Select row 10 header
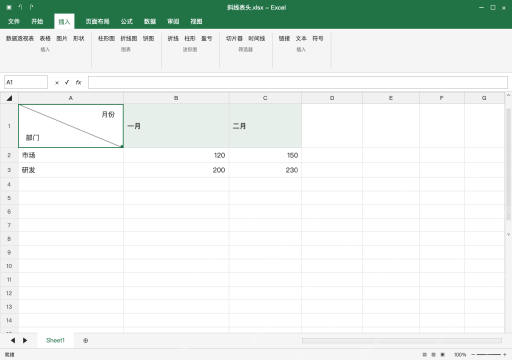Screen dimensions: 512x360 [x=9, y=266]
